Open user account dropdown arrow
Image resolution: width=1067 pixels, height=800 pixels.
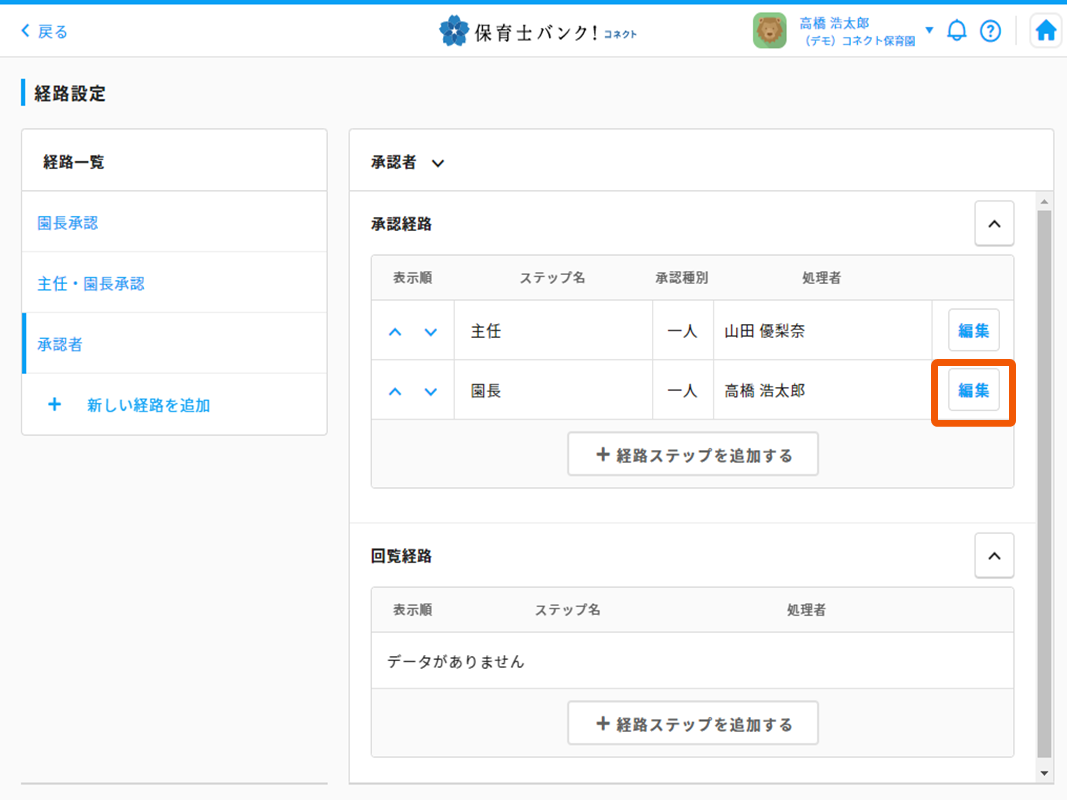929,30
